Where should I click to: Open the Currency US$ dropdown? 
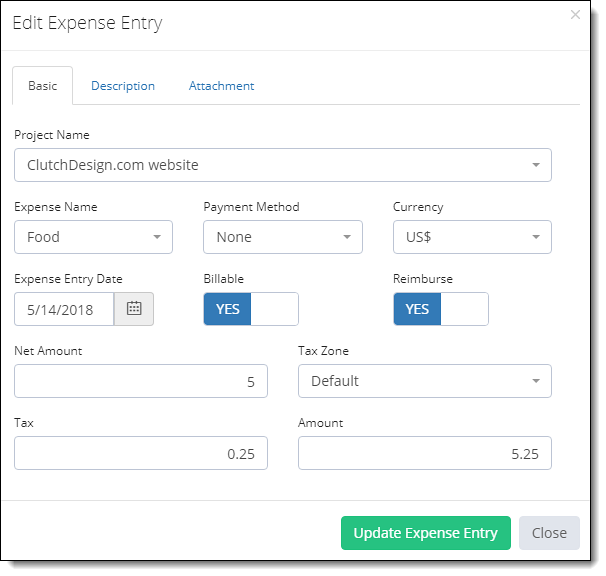[x=472, y=237]
